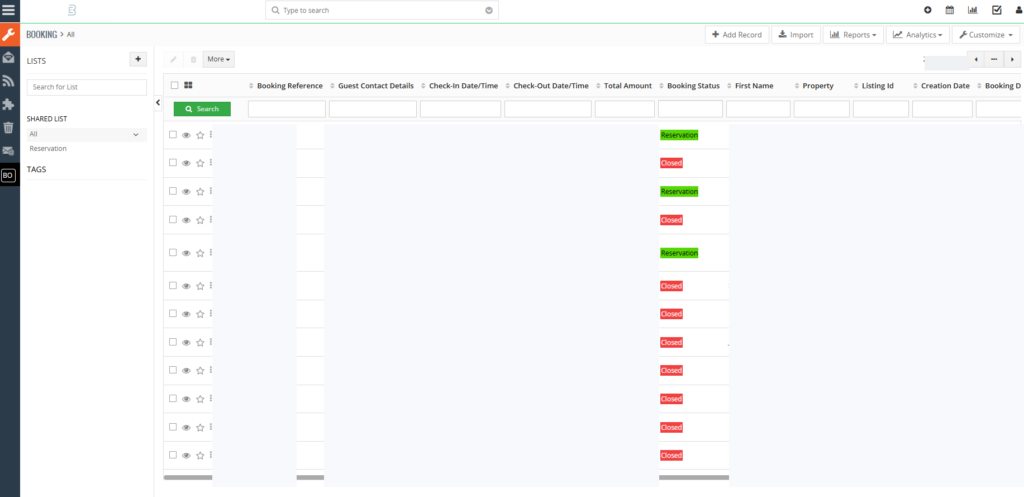This screenshot has height=497, width=1024.
Task: Click the horizontal table scrollbar
Action: 446,477
